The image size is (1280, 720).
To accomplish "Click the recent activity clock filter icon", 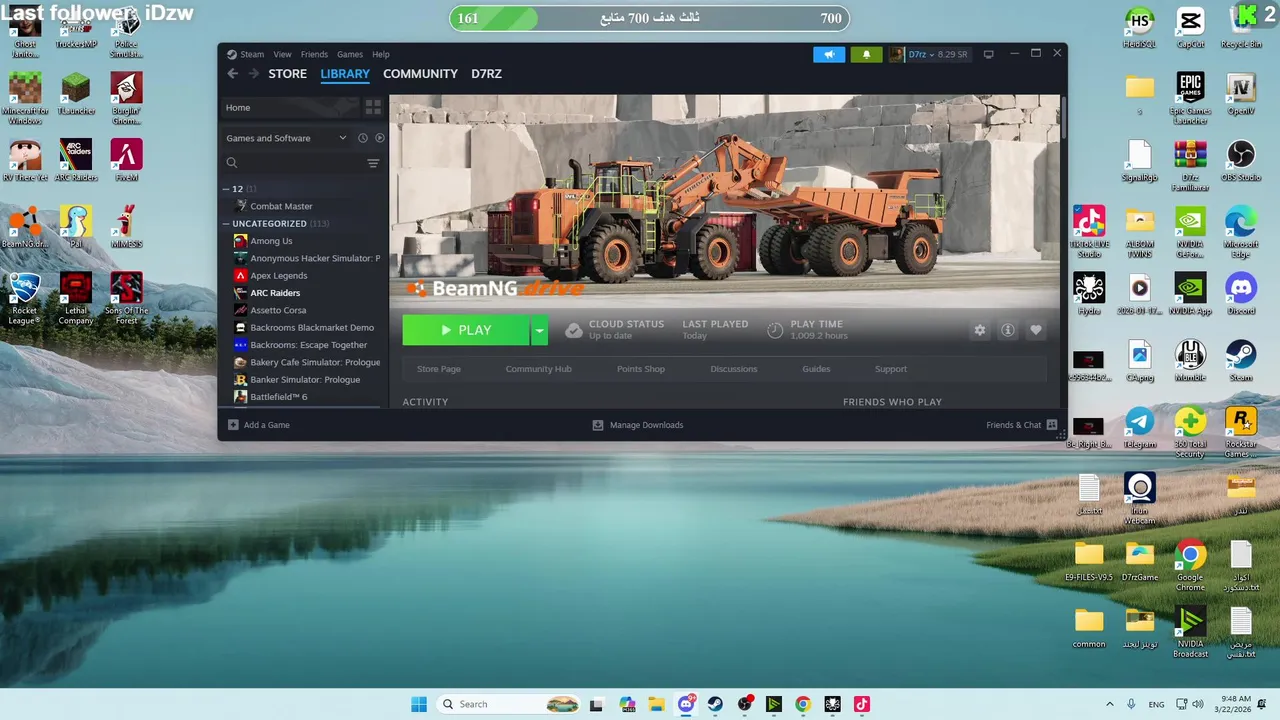I will tap(363, 138).
